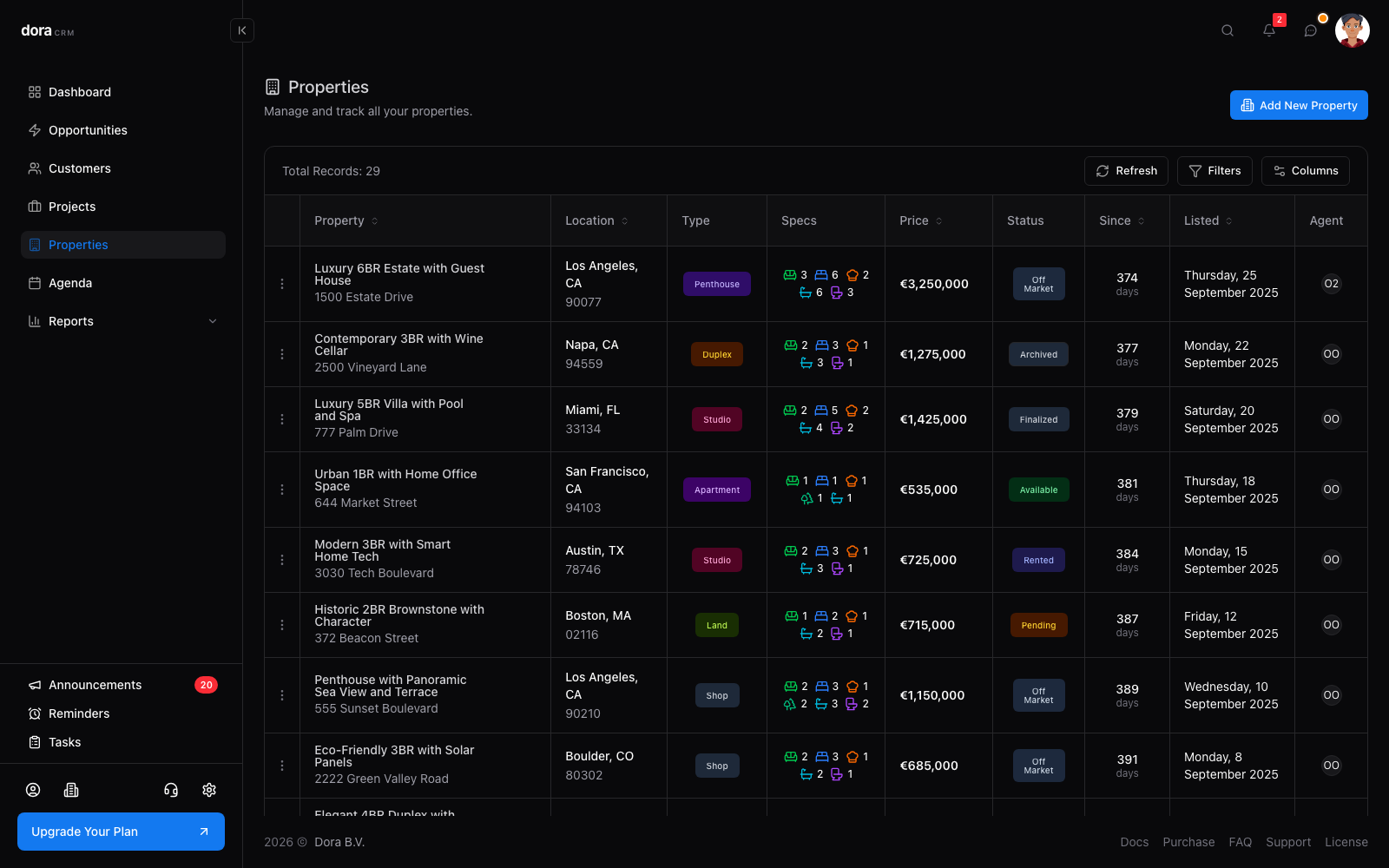Open the Docs footer link

coord(1134,842)
